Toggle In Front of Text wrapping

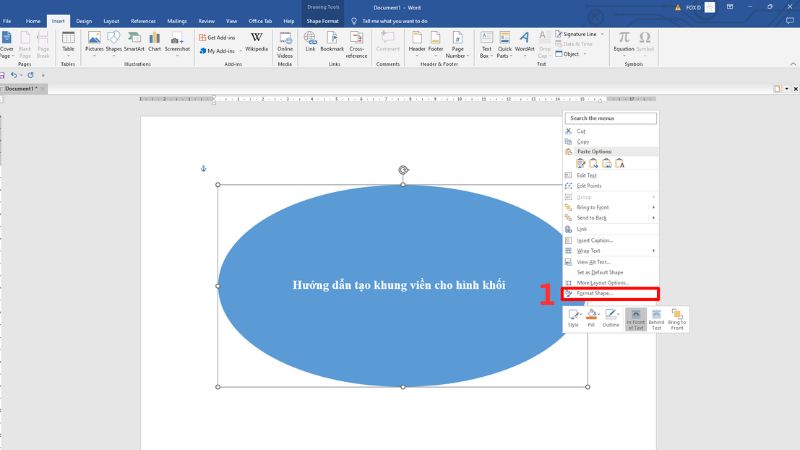coord(635,318)
